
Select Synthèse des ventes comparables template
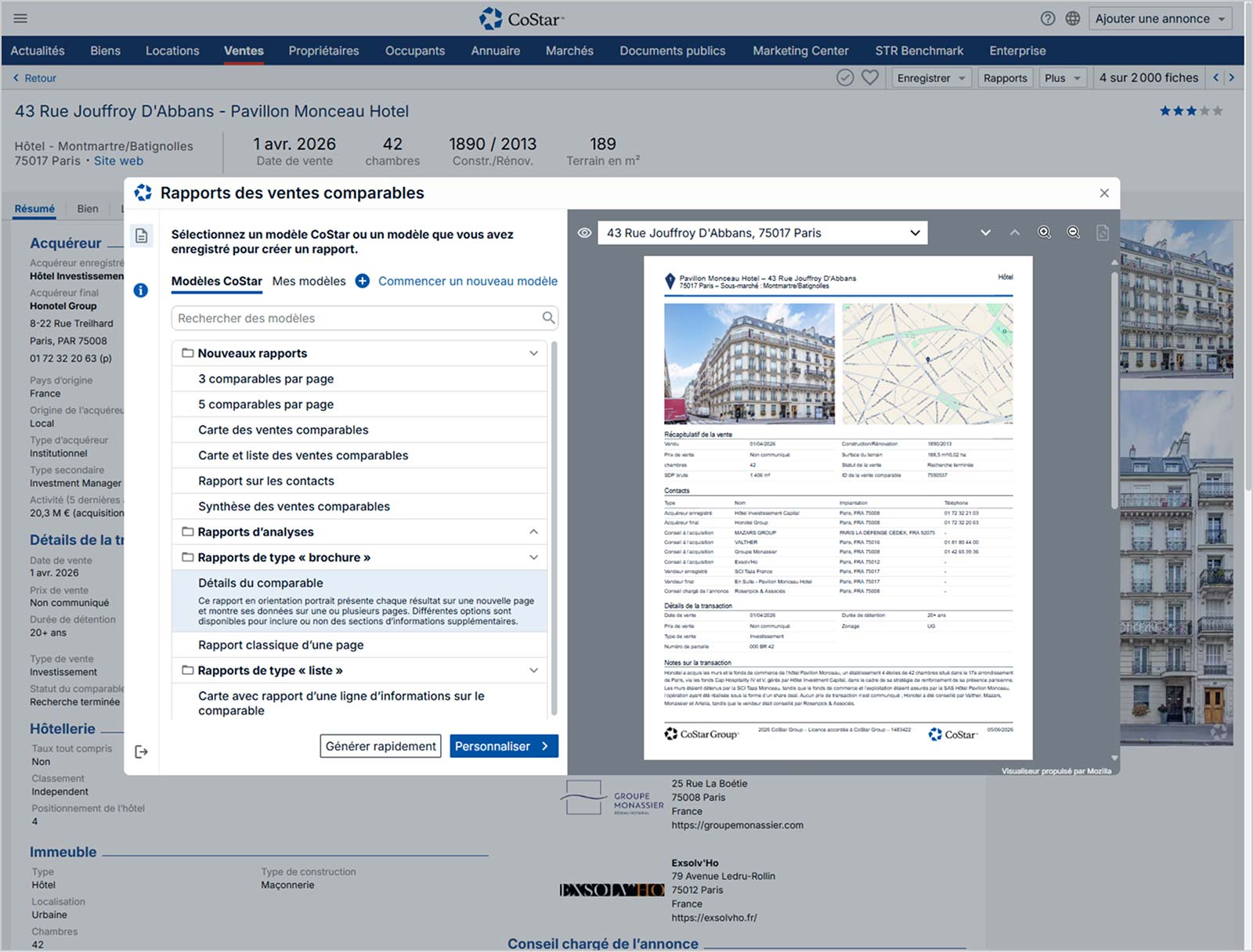coord(359,507)
